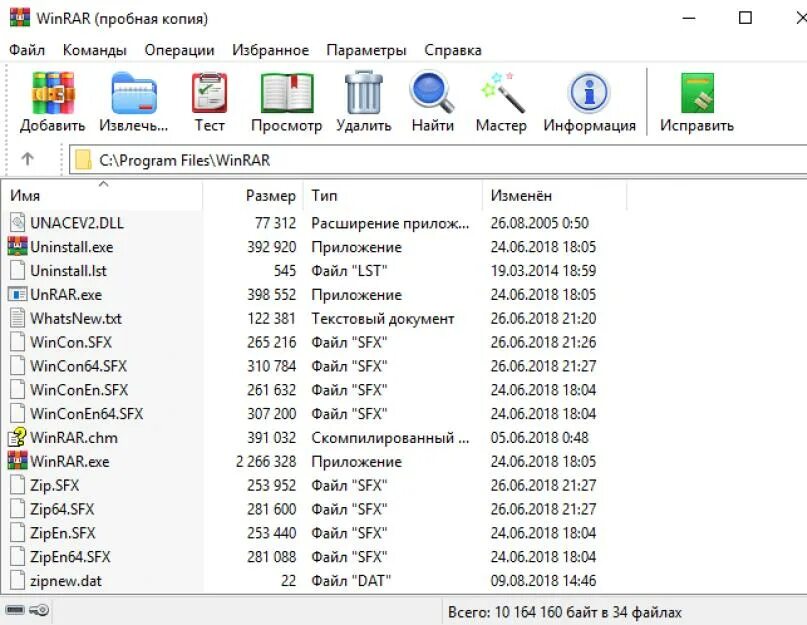Select the zipnew.dat file icon
This screenshot has height=625, width=807.
tap(17, 580)
